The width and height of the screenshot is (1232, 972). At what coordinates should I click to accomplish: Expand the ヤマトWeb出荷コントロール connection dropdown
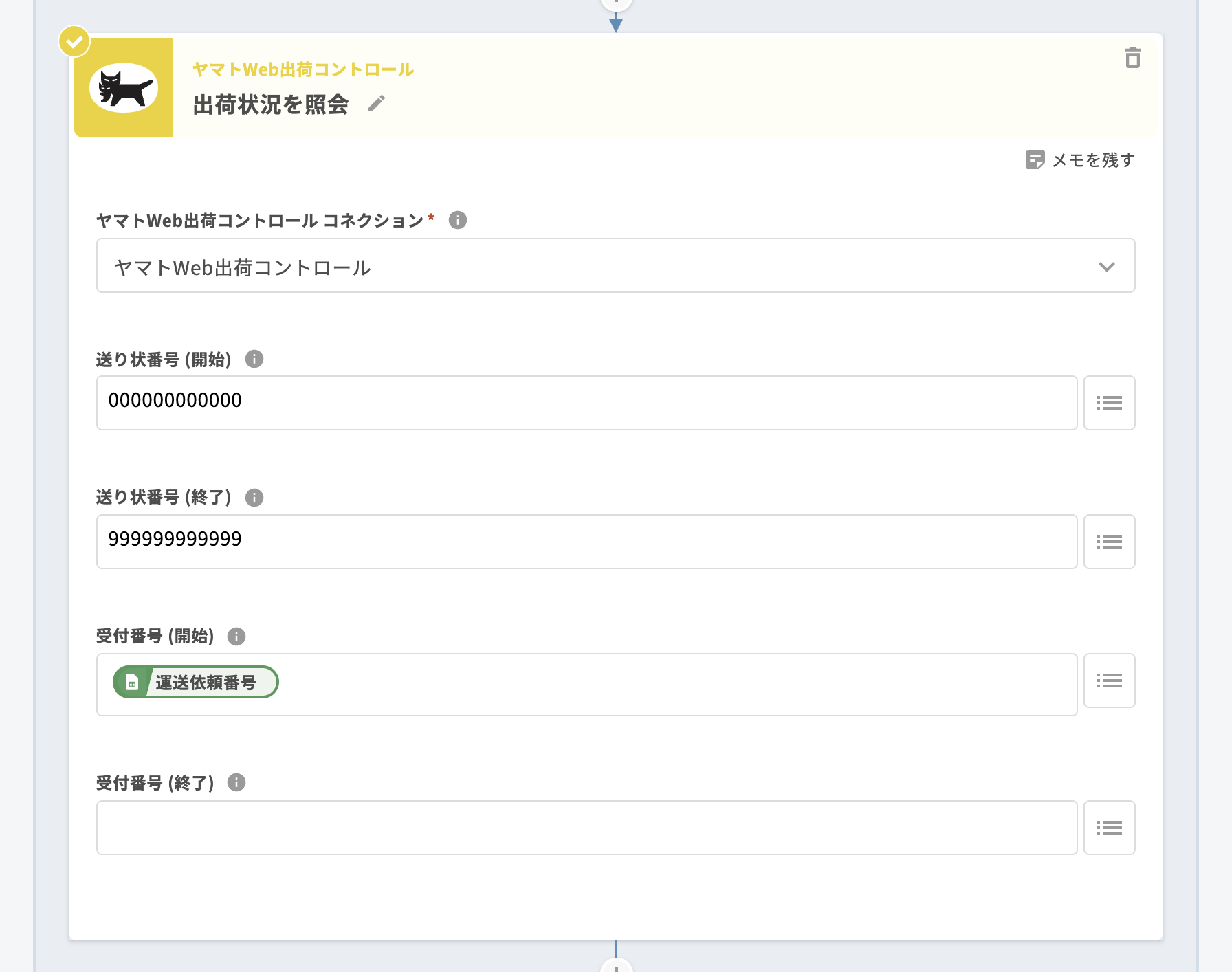click(x=616, y=265)
